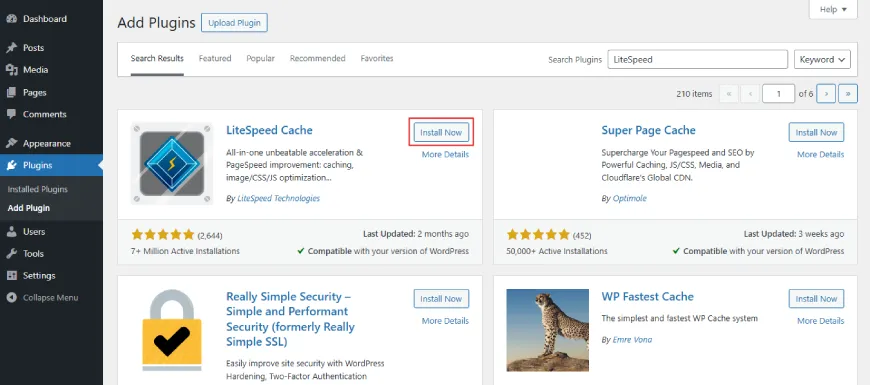Click "7+ Million Active Installations" text

click(x=185, y=251)
